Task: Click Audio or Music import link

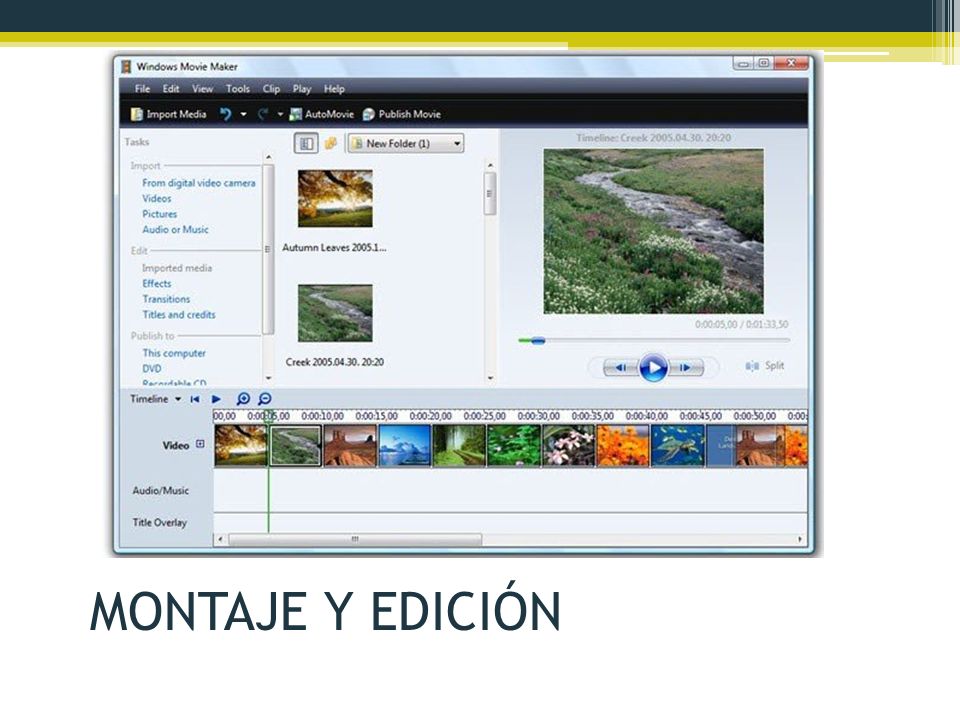Action: point(176,230)
